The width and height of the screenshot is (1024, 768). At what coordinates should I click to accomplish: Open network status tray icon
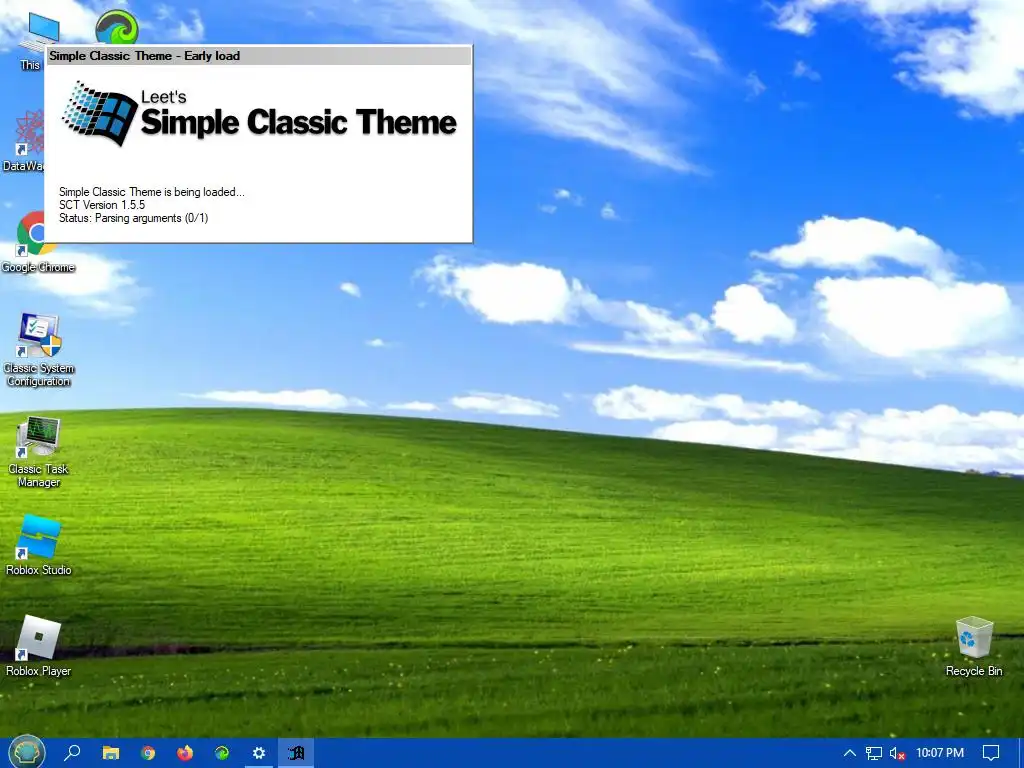tap(874, 753)
